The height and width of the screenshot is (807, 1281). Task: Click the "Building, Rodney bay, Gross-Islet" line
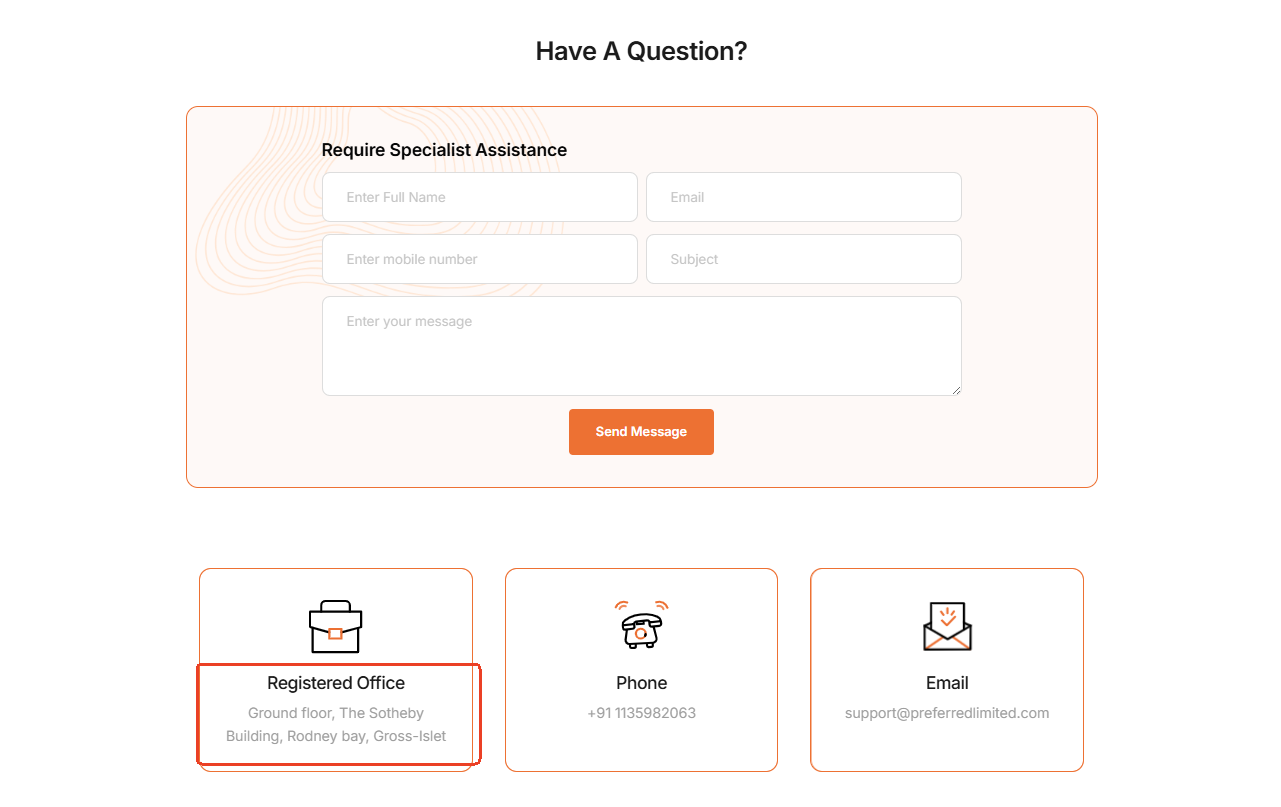(336, 736)
